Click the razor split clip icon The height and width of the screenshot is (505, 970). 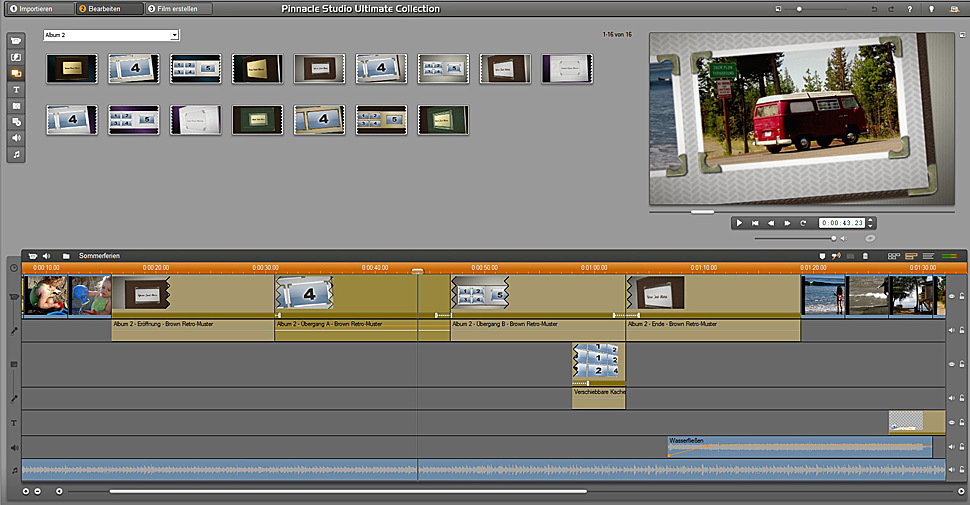(836, 256)
